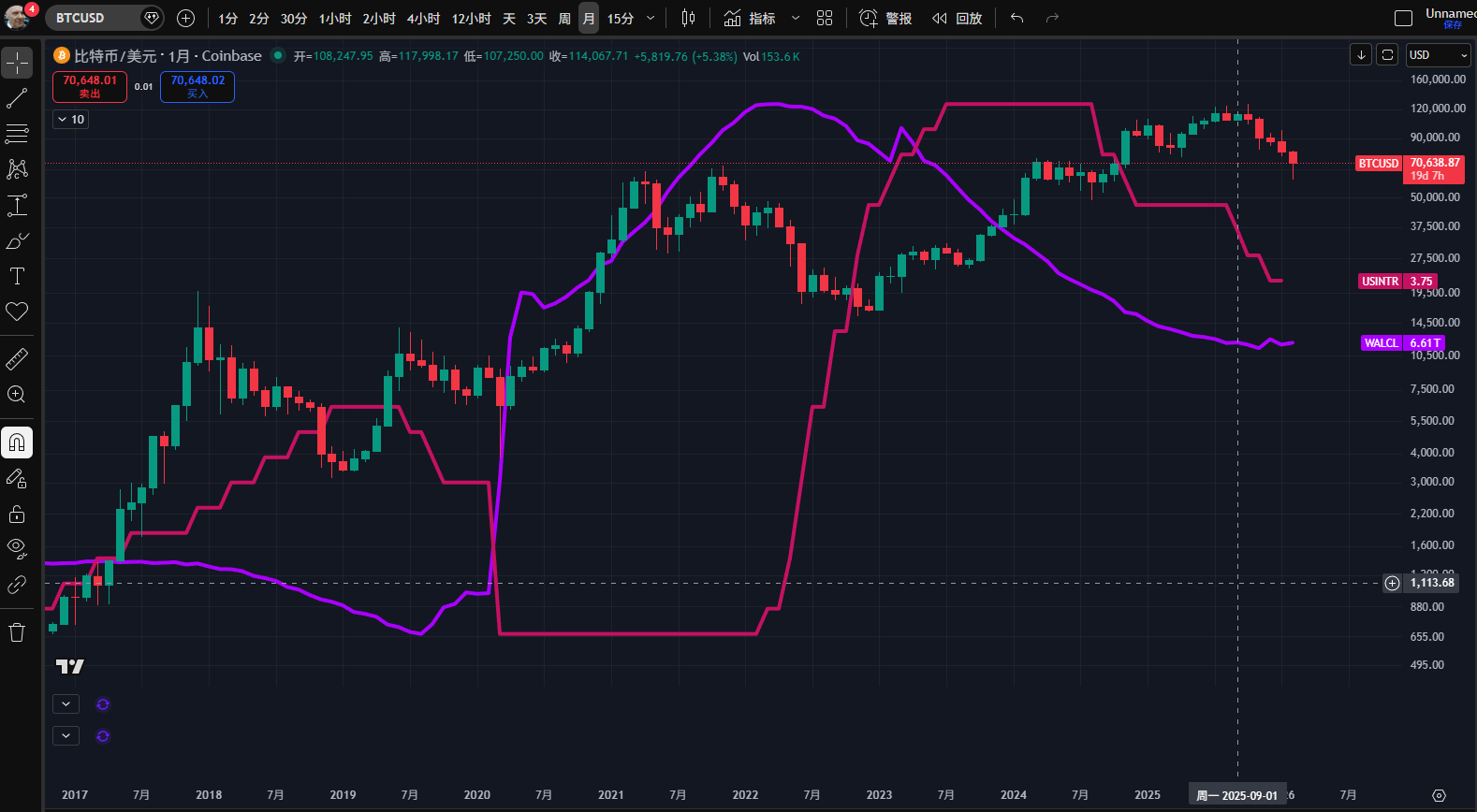Select the crosshair cursor tool
Screen dimensions: 1477x812
point(17,63)
